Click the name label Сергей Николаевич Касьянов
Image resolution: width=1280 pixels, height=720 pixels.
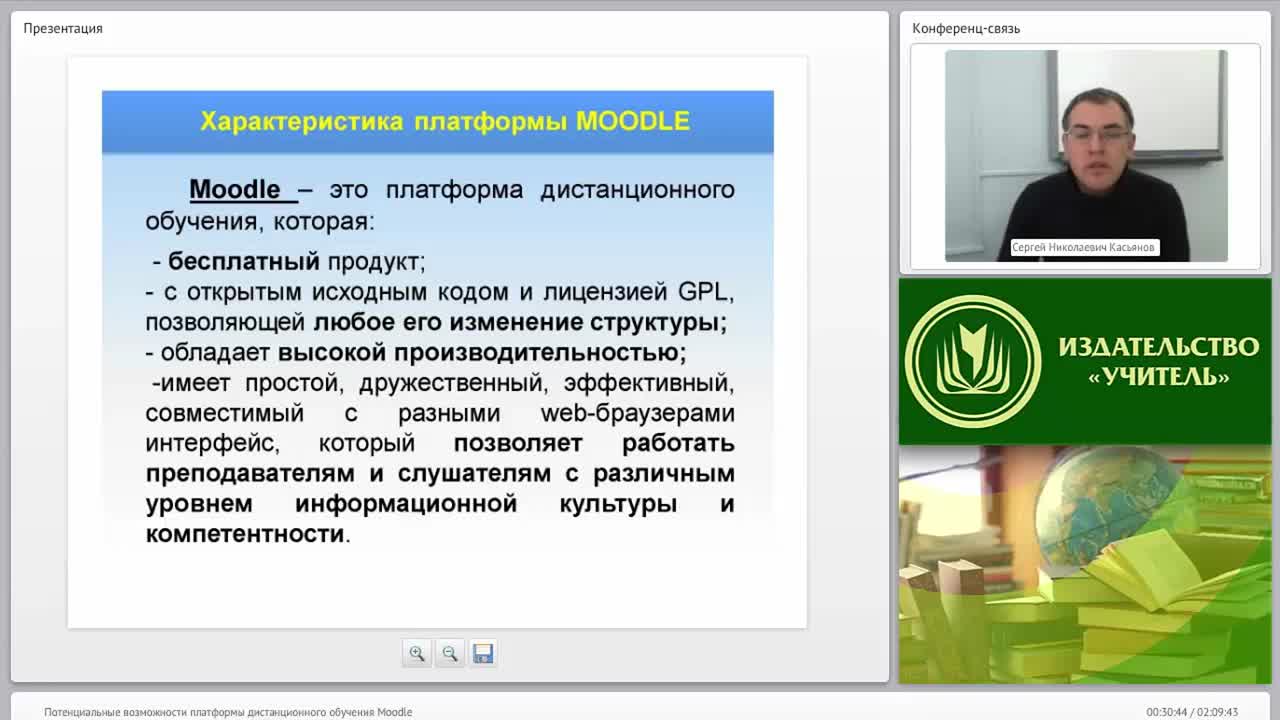[x=1084, y=247]
